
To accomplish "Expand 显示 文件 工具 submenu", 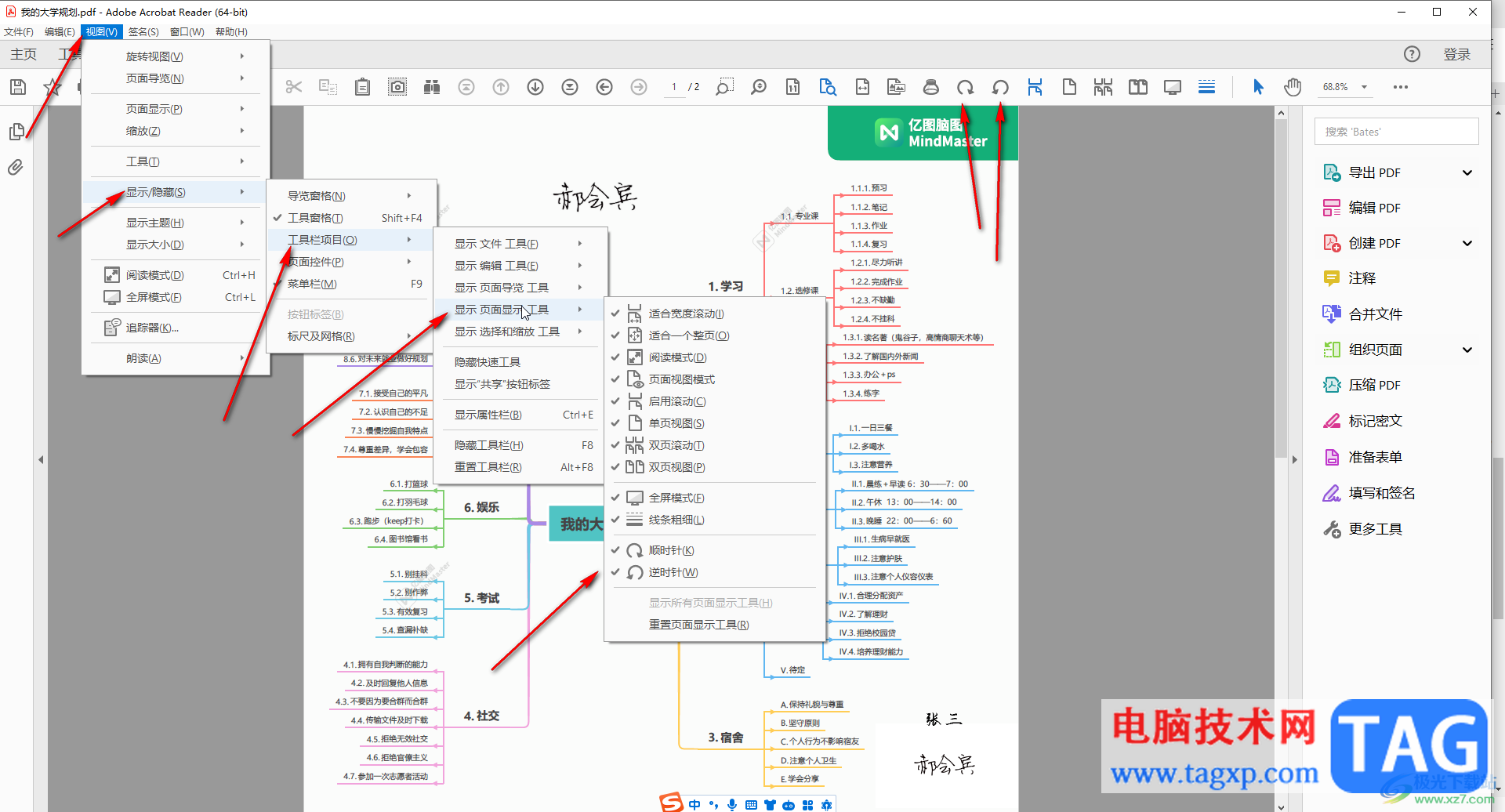I will coord(519,244).
